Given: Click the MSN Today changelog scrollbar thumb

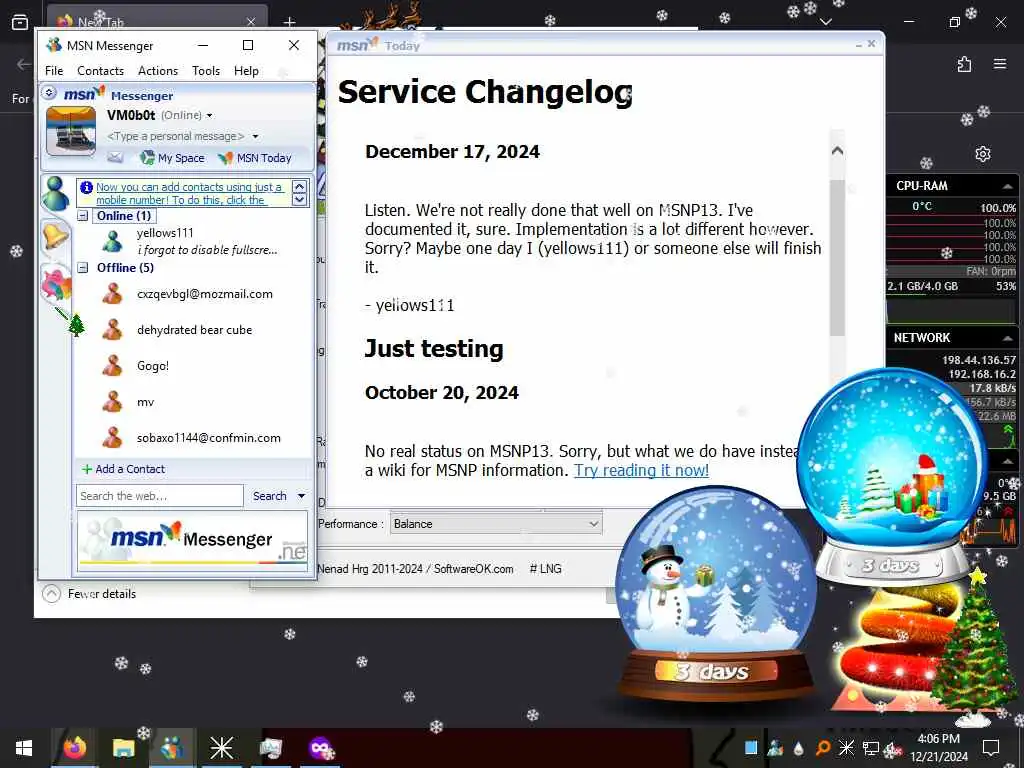Looking at the screenshot, I should pyautogui.click(x=837, y=258).
